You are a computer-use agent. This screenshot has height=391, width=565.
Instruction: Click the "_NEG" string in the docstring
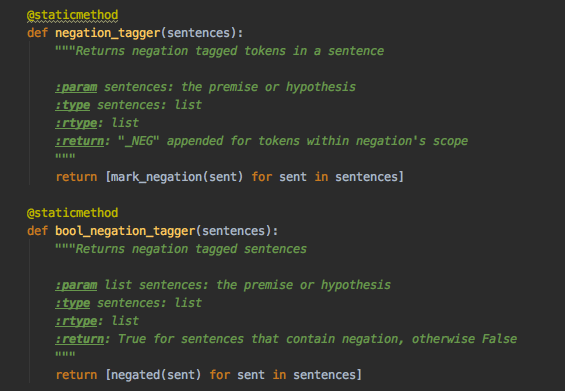point(138,141)
